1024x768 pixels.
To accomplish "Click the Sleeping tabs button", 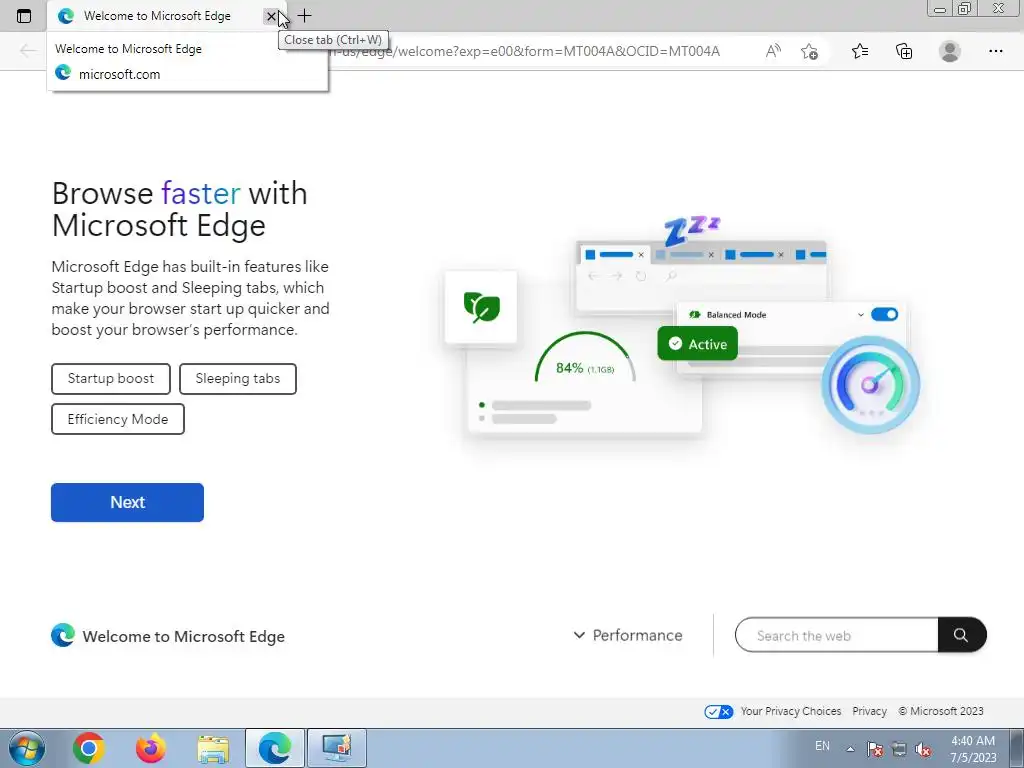I will coord(238,379).
